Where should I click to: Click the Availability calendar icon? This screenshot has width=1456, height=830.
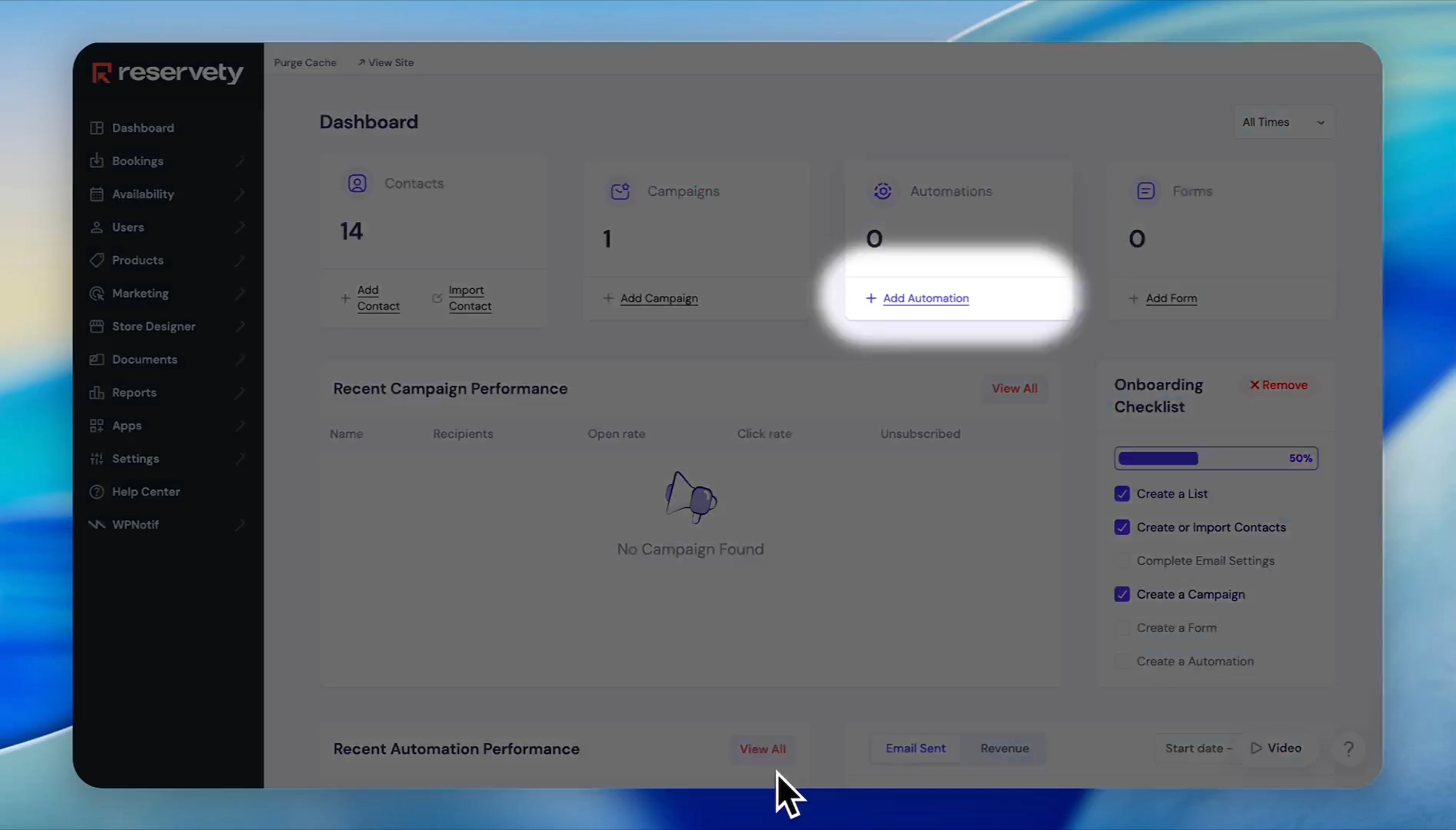[96, 194]
